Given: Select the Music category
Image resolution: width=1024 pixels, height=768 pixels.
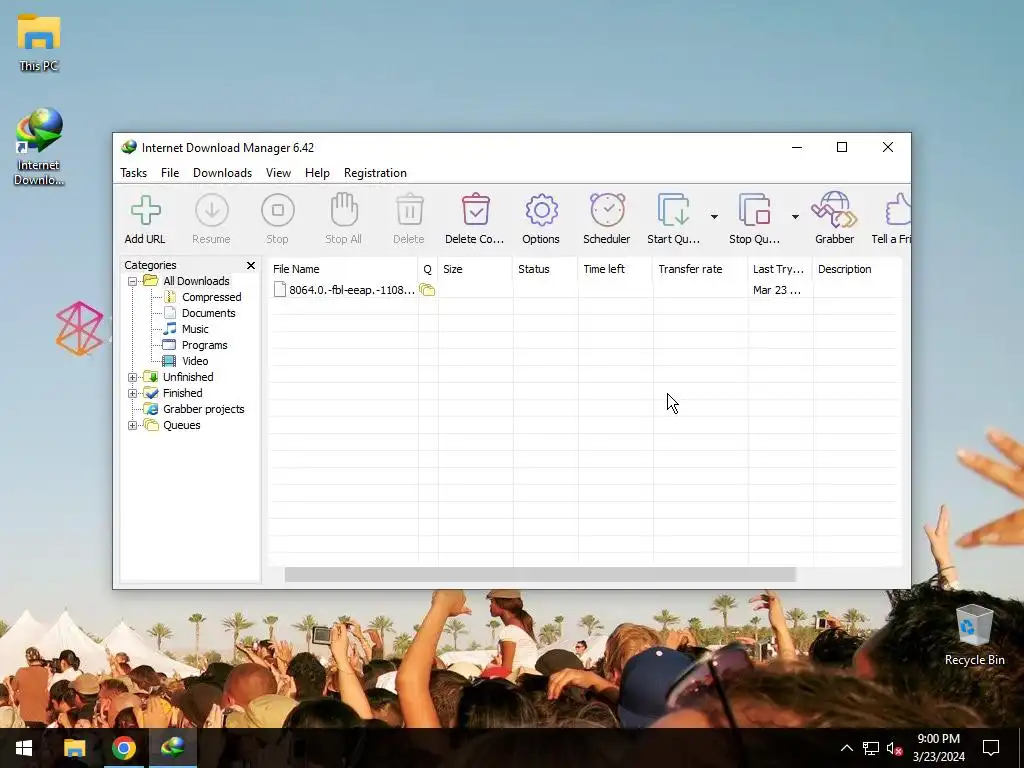Looking at the screenshot, I should [195, 329].
